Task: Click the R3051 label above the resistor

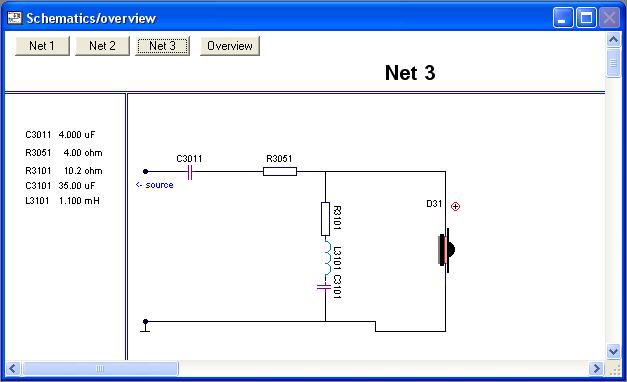Action: [279, 158]
